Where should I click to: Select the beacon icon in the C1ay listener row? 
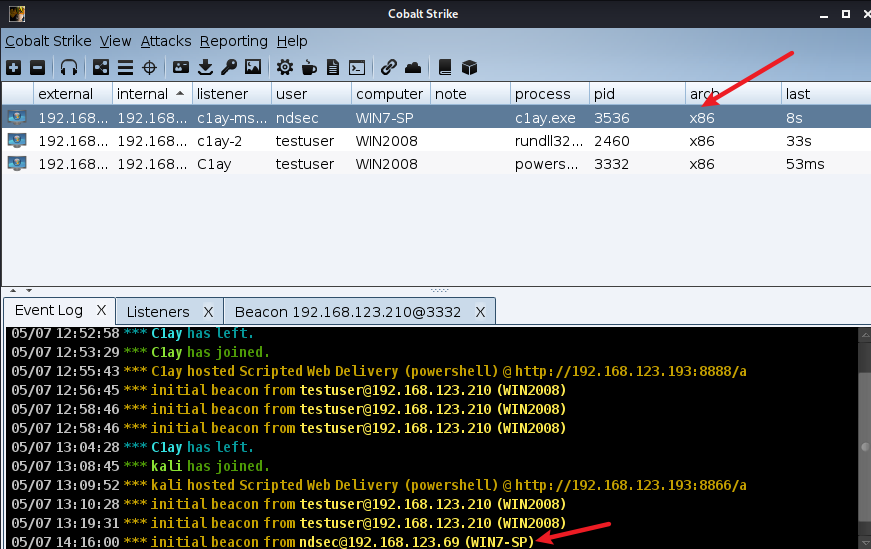[x=17, y=164]
